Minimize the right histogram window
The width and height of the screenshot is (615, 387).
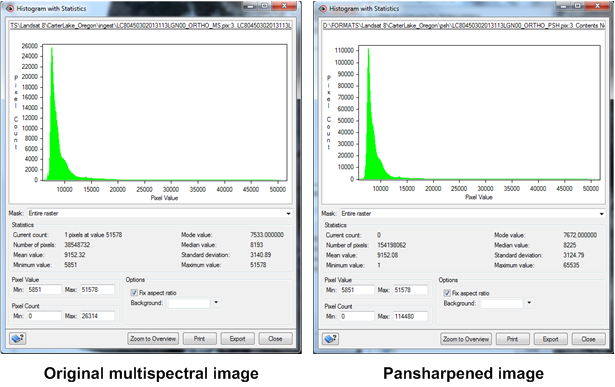click(563, 6)
